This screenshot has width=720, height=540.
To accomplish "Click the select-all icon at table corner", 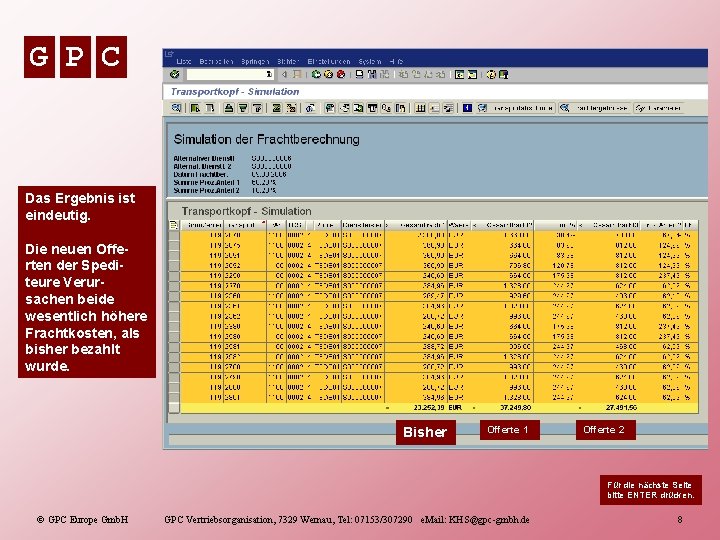I will 174,225.
